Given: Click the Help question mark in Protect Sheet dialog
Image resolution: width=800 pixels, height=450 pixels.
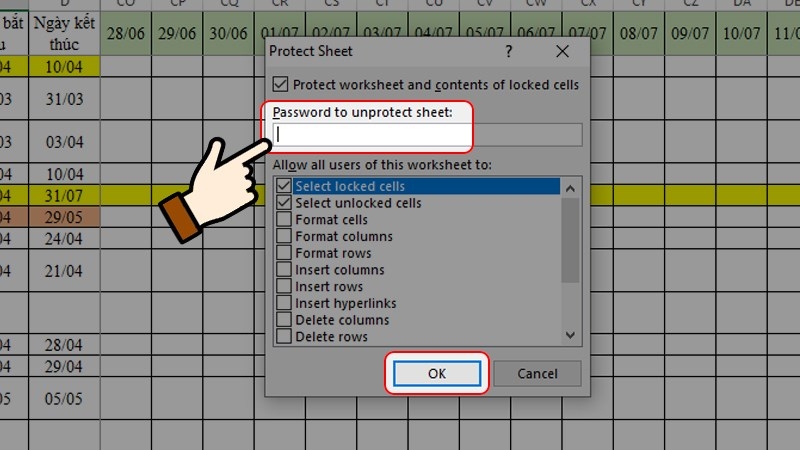Looking at the screenshot, I should tap(509, 51).
